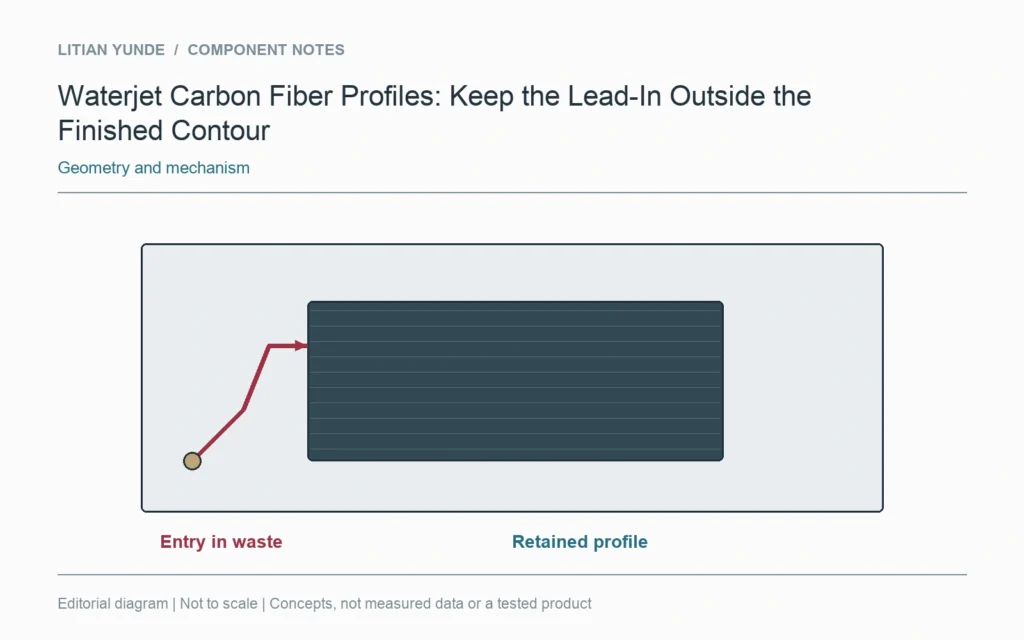Click the slash separator between breadcrumbs
1024x640 pixels.
pos(176,50)
